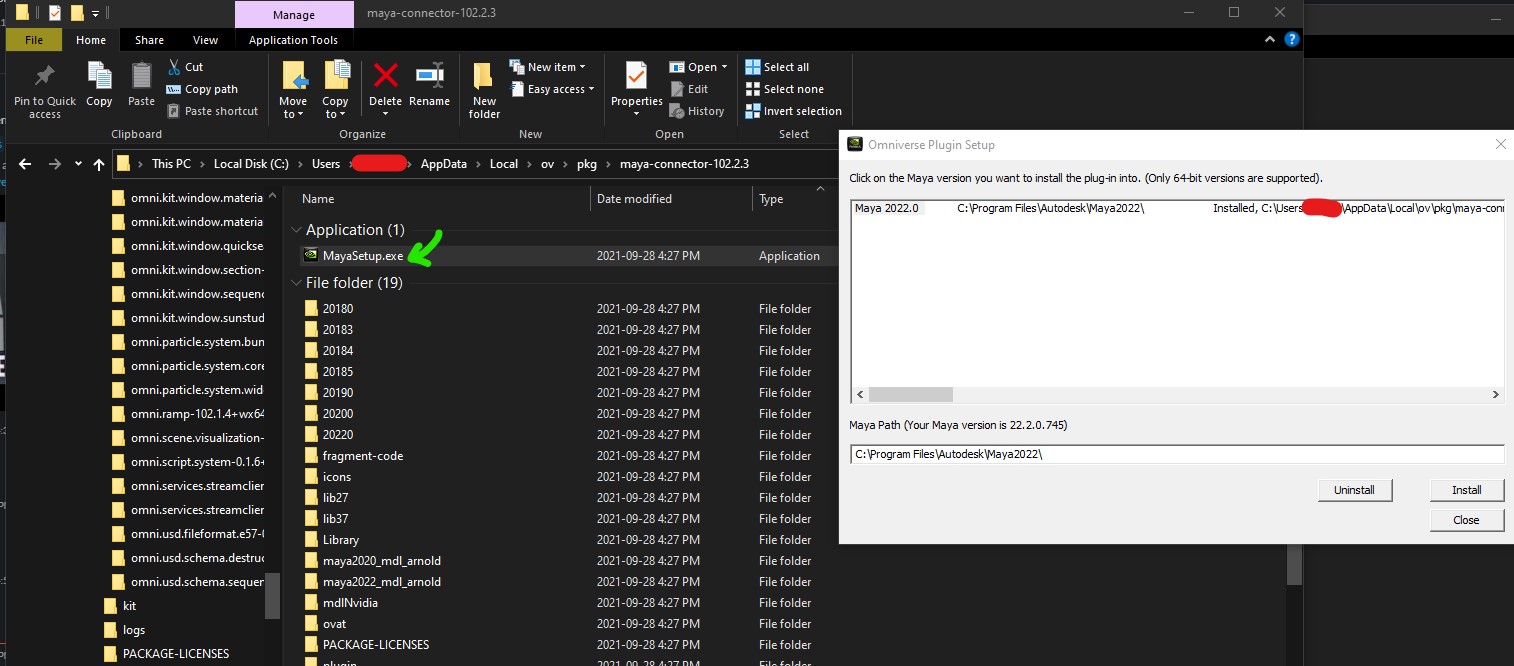
Task: Click the MayaSetup.exe NVIDIA application icon
Action: [x=310, y=256]
